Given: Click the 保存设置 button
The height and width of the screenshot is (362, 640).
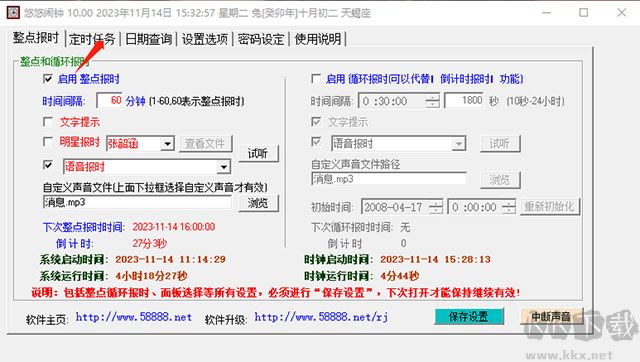Looking at the screenshot, I should point(469,317).
